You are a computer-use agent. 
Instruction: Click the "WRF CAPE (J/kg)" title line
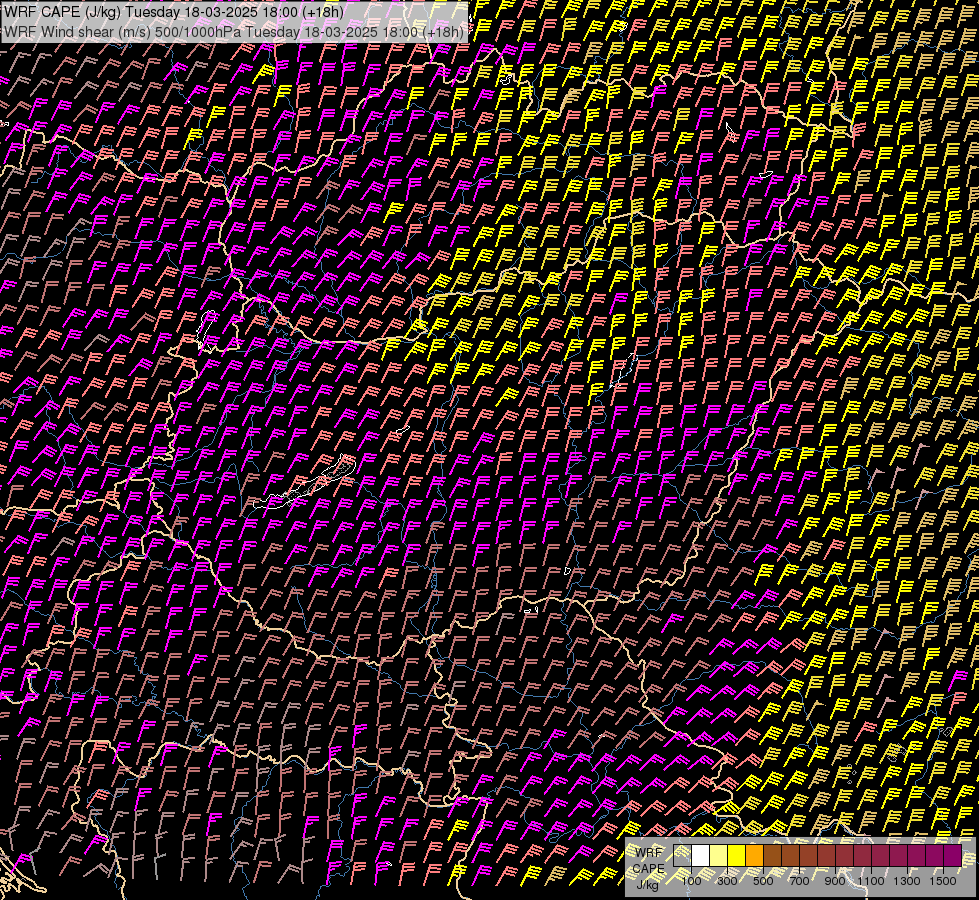pyautogui.click(x=174, y=12)
